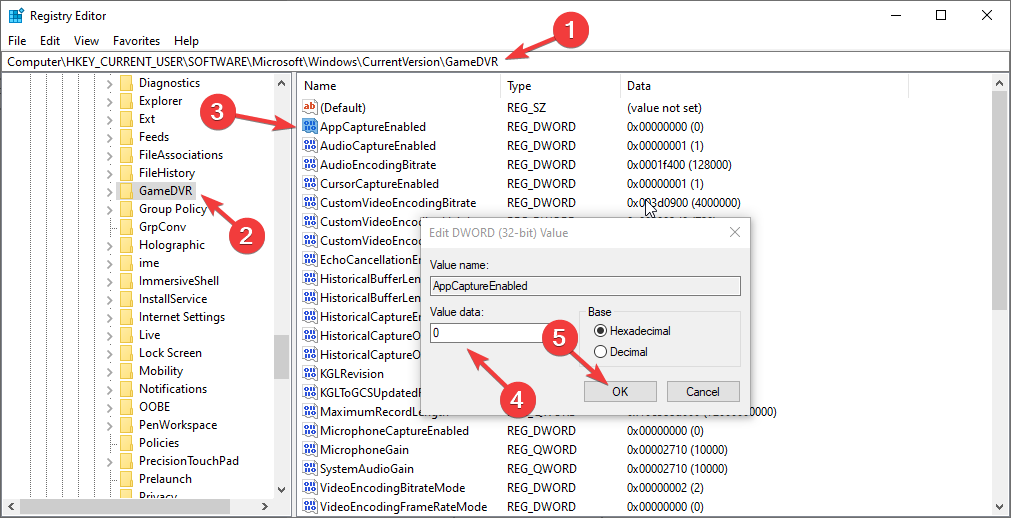
Task: Expand the Mobility tree node
Action: pyautogui.click(x=109, y=372)
